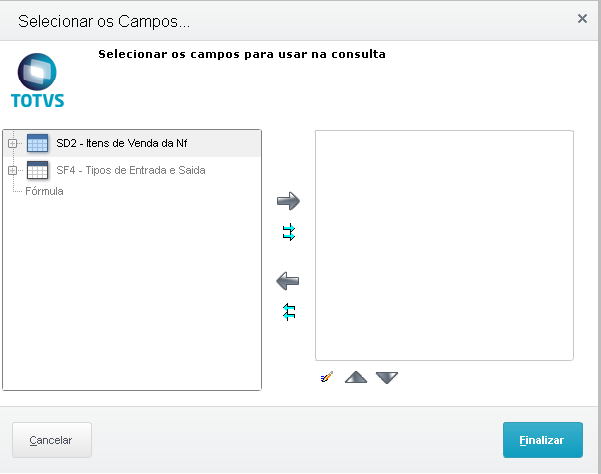The image size is (601, 474).
Task: Expand the SF4 - Tipos de Entrada node
Action: point(13,170)
